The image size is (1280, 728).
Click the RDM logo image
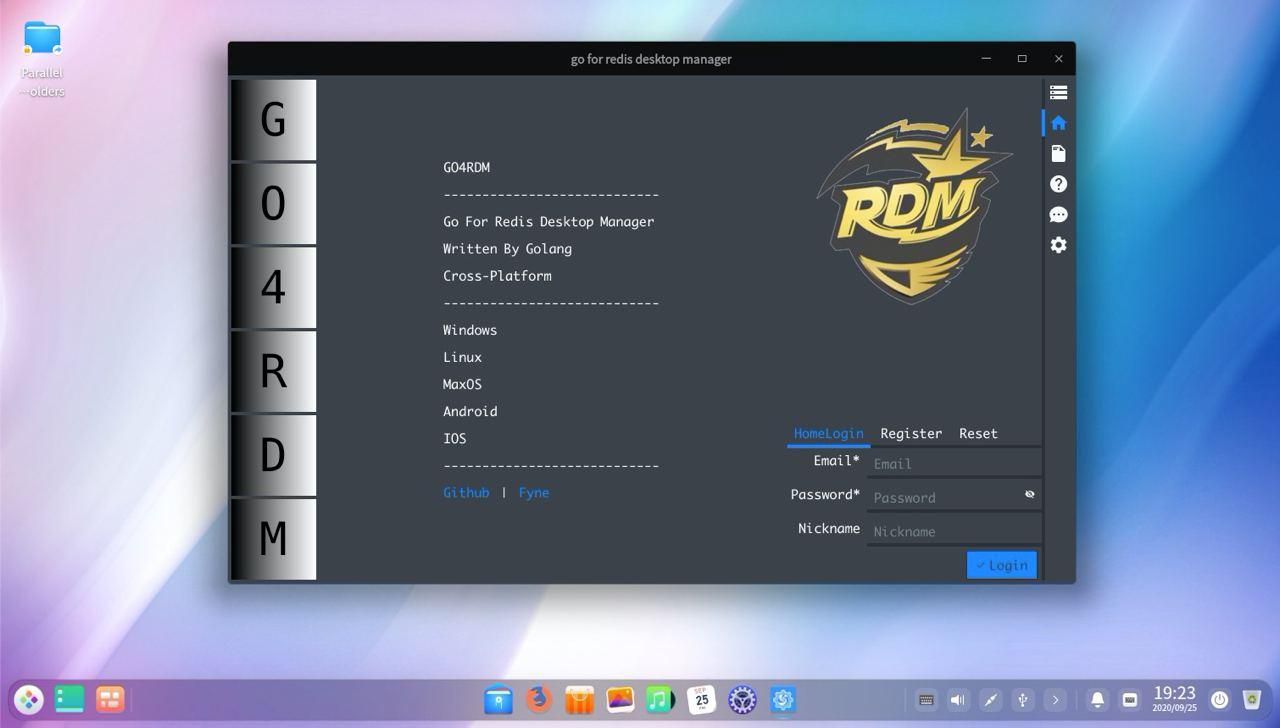(x=912, y=206)
